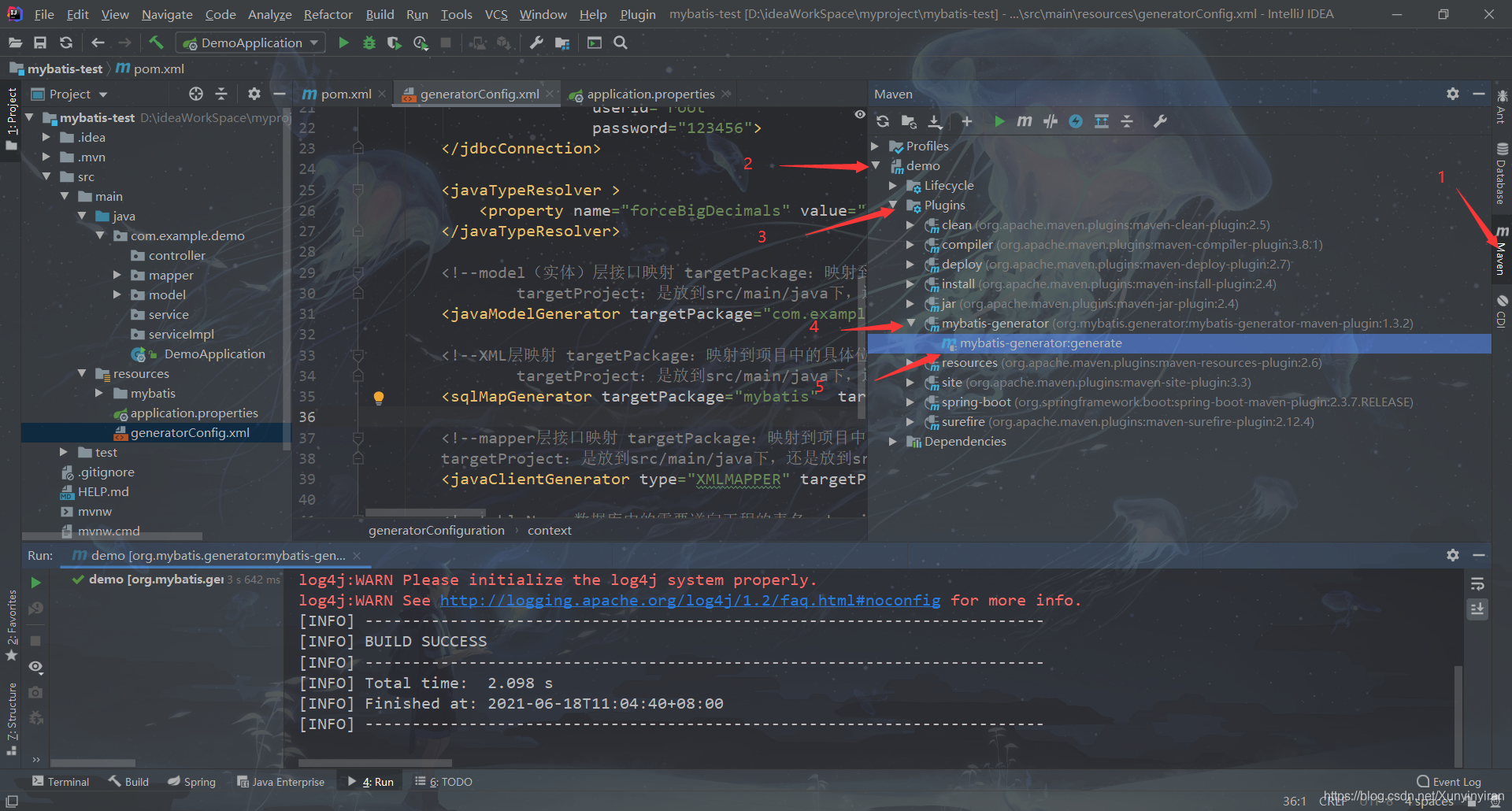Open main toolbar Settings wrench icon
Screen dimensions: 1512x811
click(536, 43)
